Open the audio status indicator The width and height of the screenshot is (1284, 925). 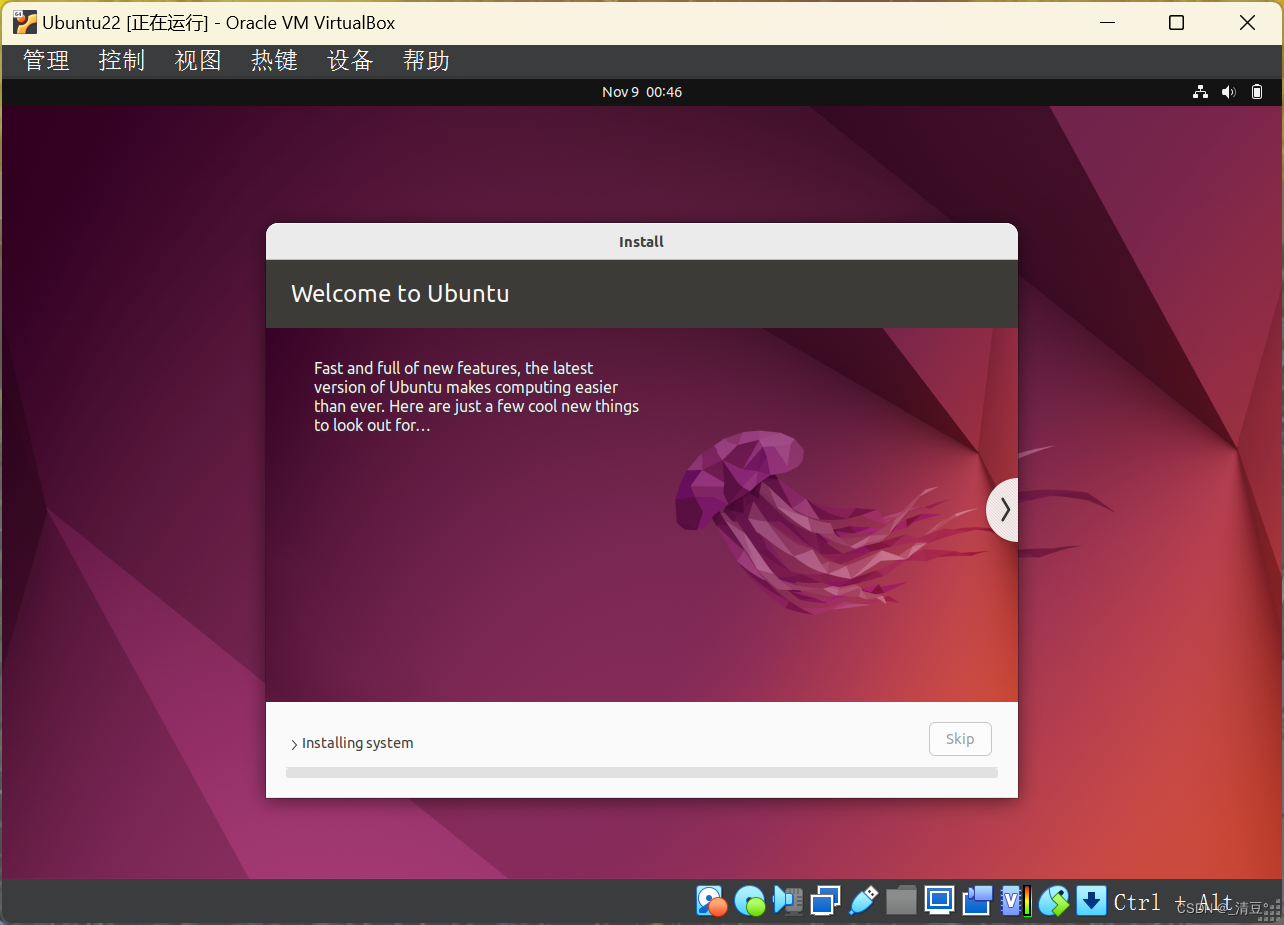(x=788, y=901)
